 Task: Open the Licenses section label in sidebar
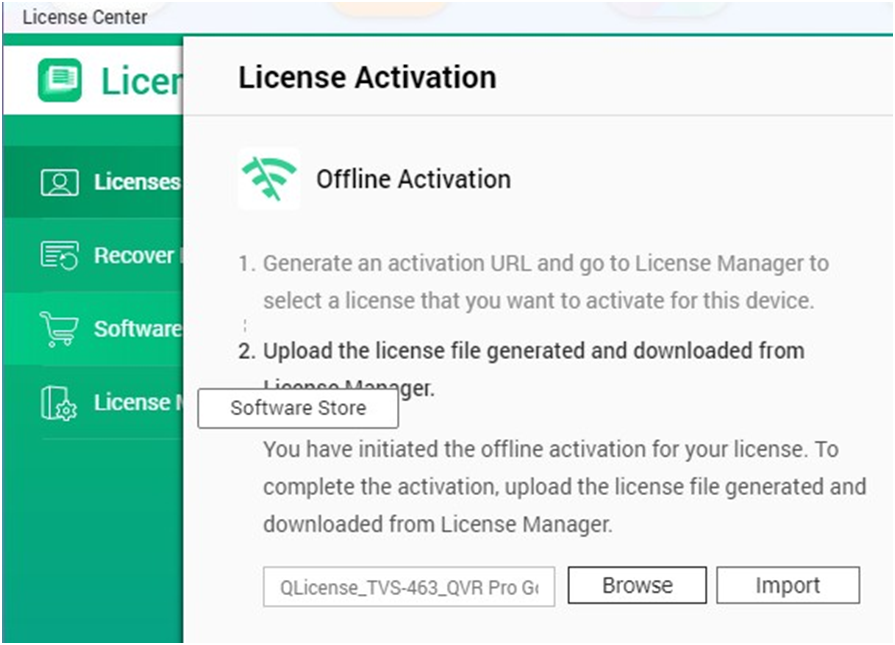point(136,182)
